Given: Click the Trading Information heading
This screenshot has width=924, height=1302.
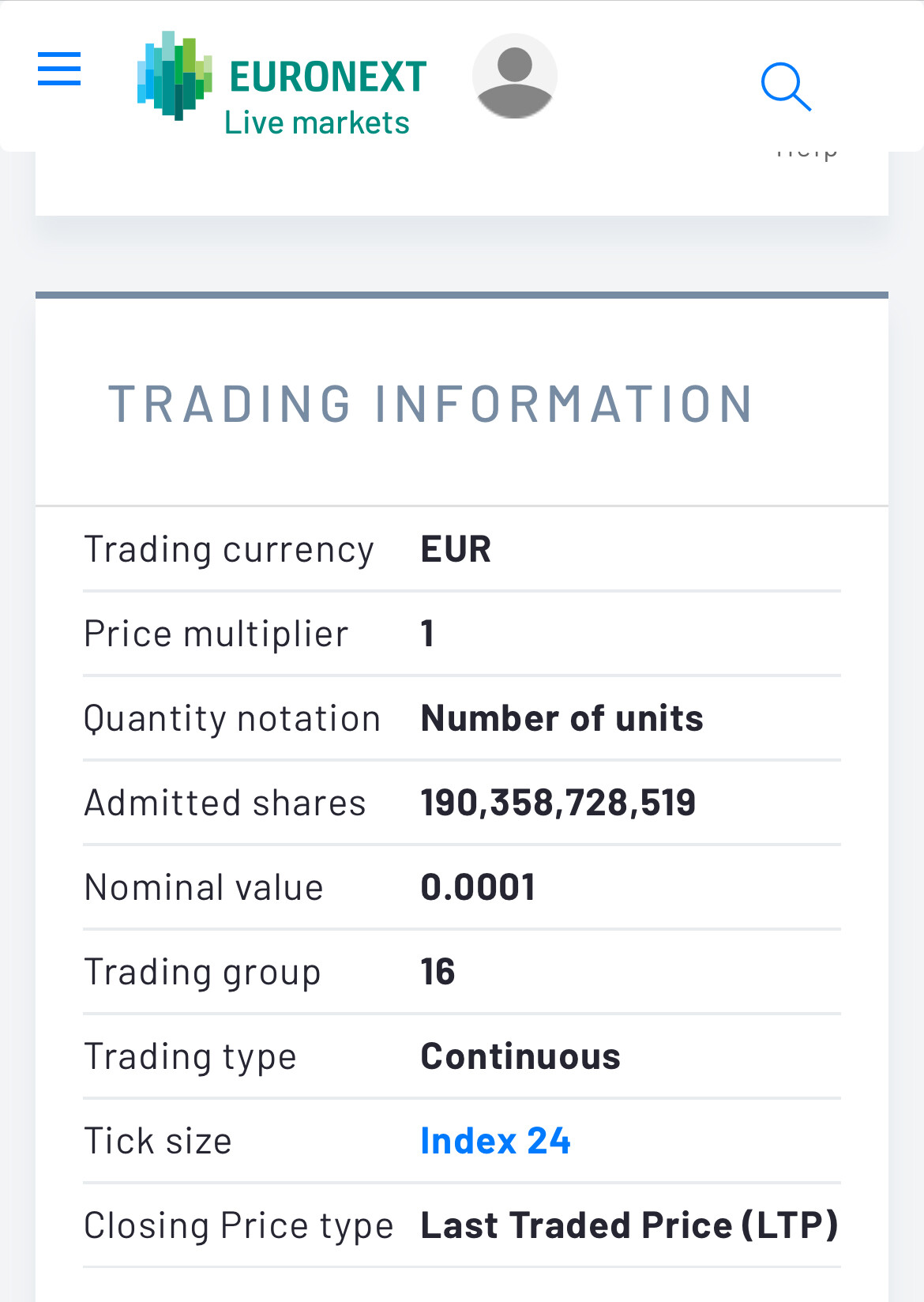Looking at the screenshot, I should 430,404.
